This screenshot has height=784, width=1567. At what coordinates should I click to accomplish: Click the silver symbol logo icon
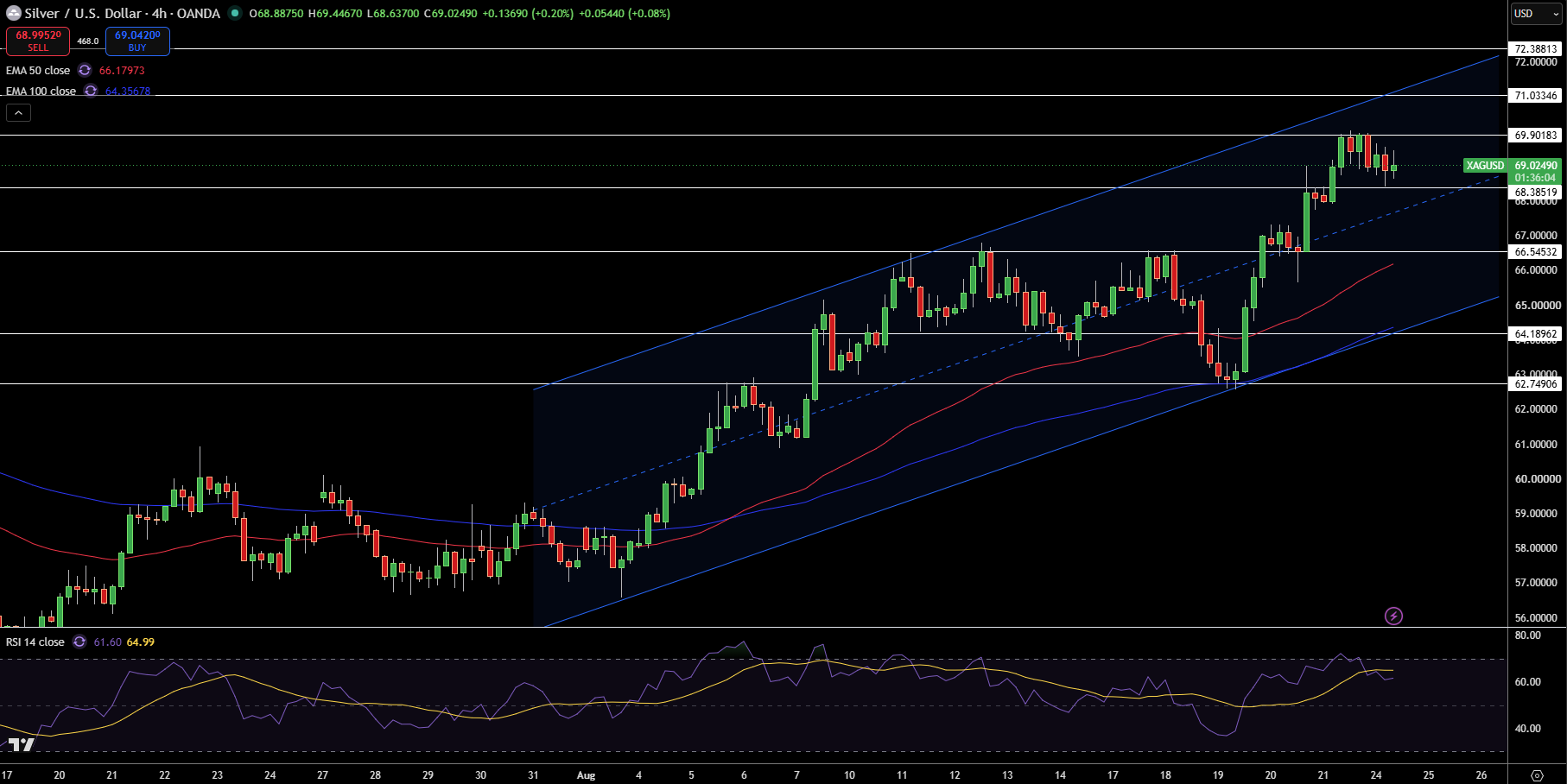[x=13, y=13]
